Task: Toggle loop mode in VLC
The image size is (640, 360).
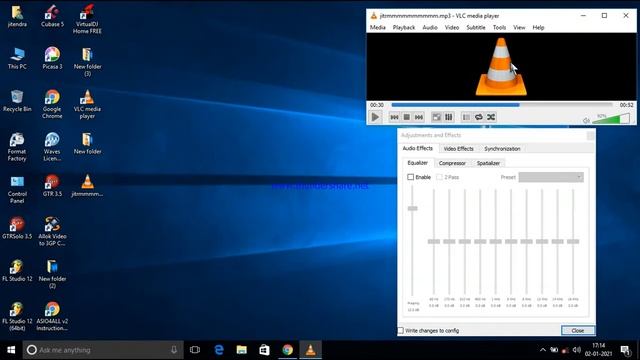Action: [x=479, y=117]
